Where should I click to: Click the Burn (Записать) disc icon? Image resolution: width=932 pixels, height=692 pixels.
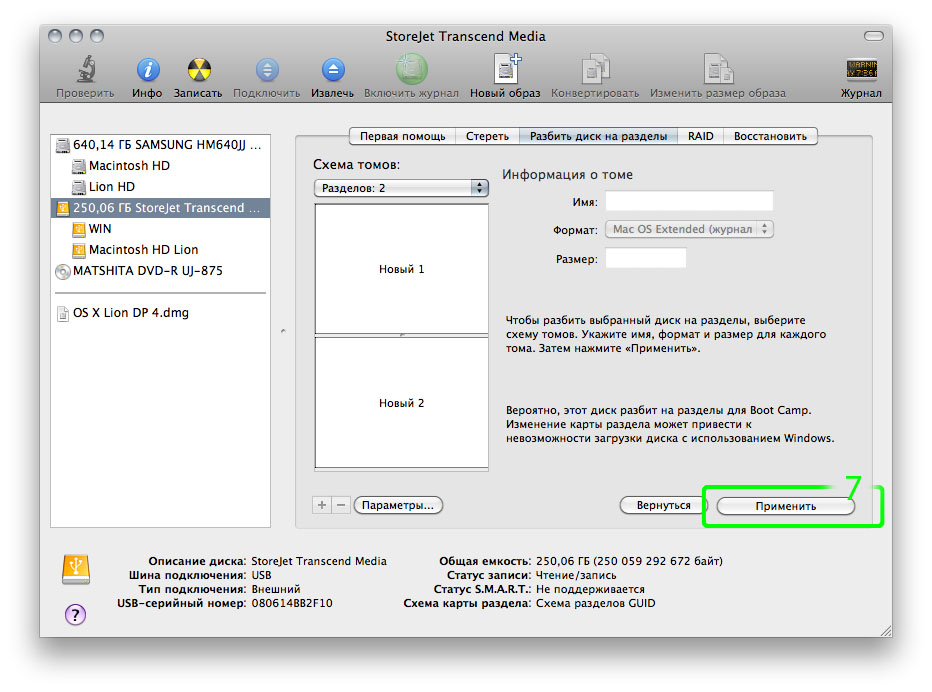pyautogui.click(x=199, y=71)
